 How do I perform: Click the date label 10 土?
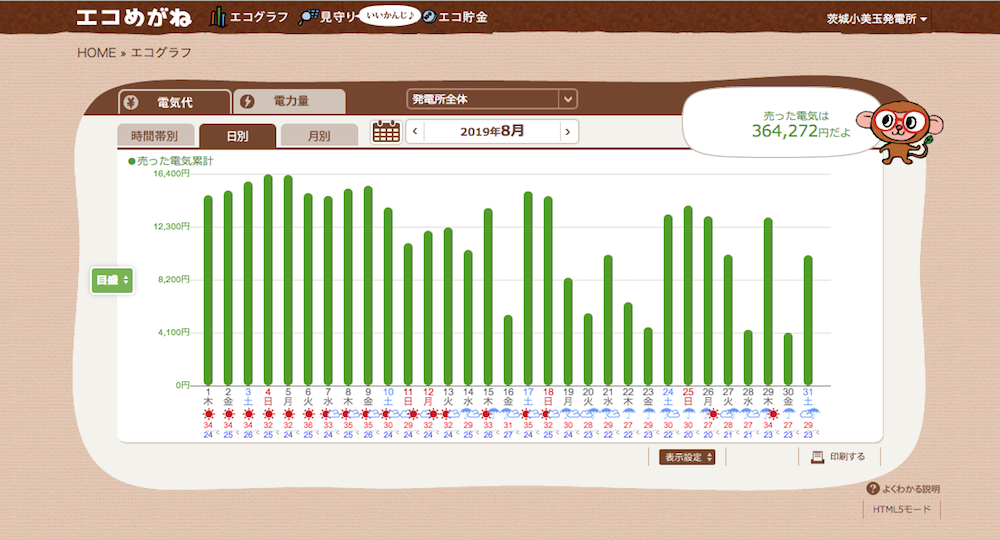click(x=388, y=397)
